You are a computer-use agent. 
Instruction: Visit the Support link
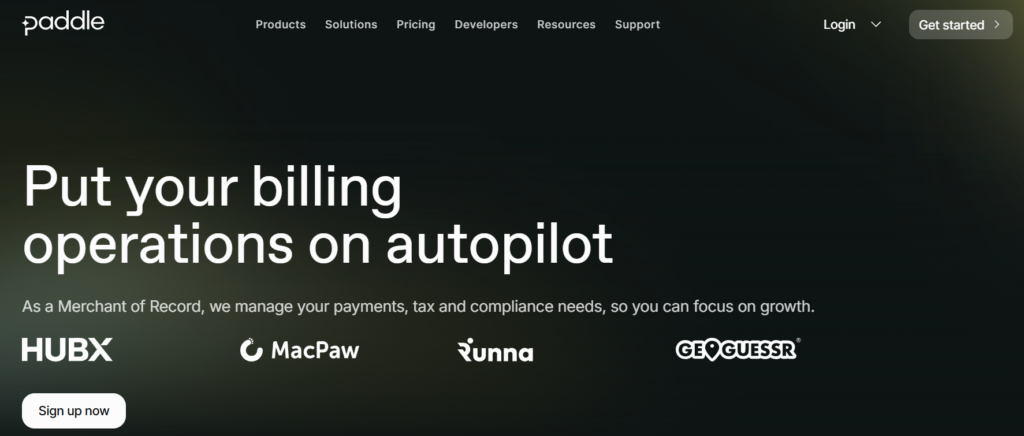click(x=637, y=25)
